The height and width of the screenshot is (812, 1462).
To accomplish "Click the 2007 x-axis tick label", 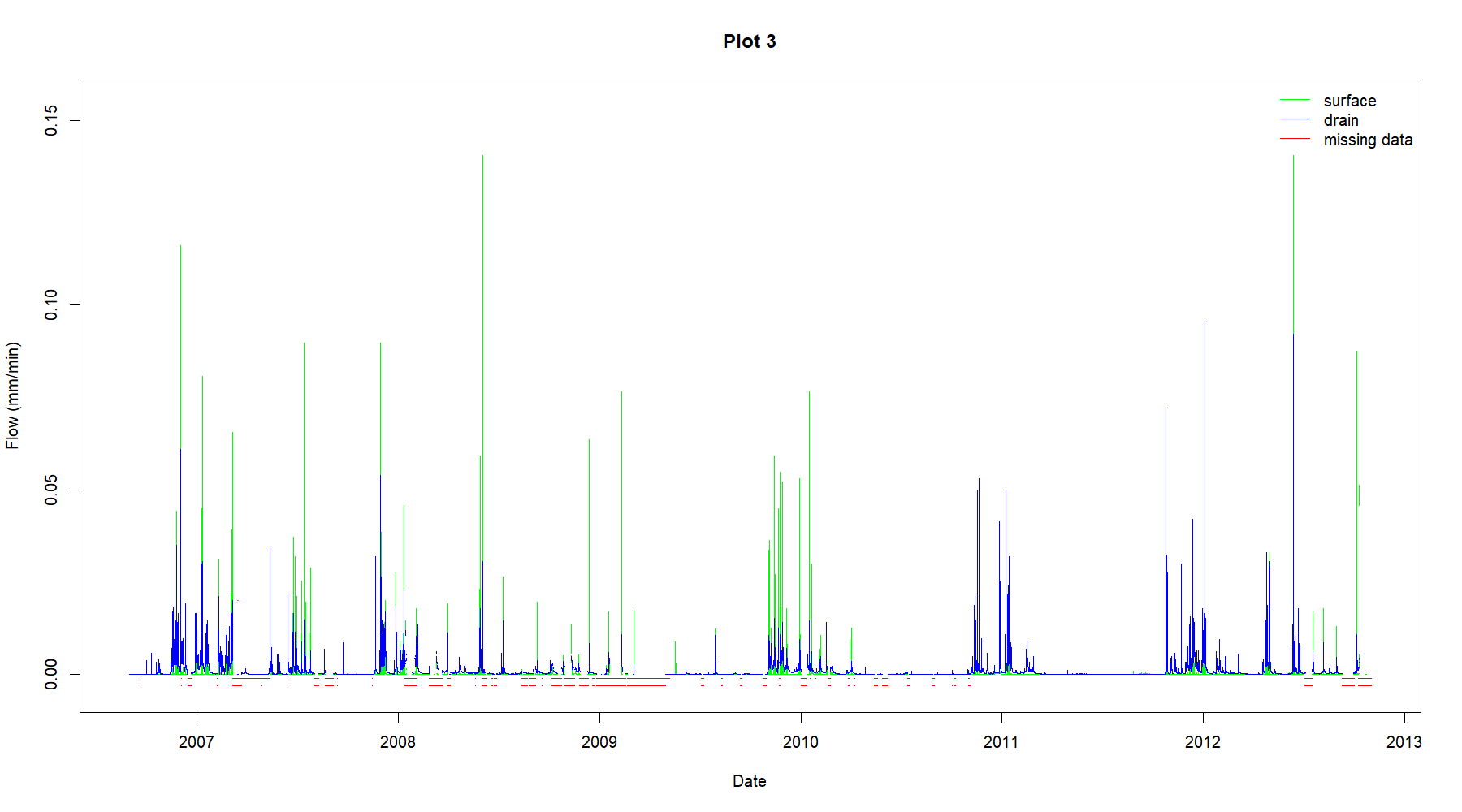I will (196, 741).
